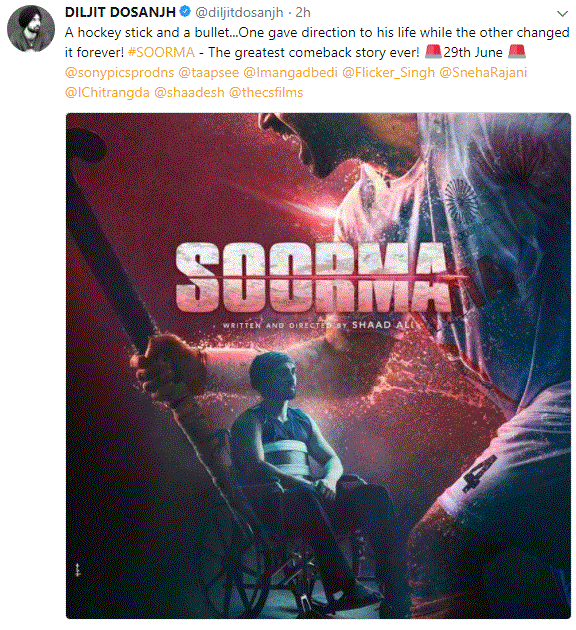This screenshot has width=576, height=630.
Task: Click Diljit Dosanjh's profile avatar
Action: (31, 29)
